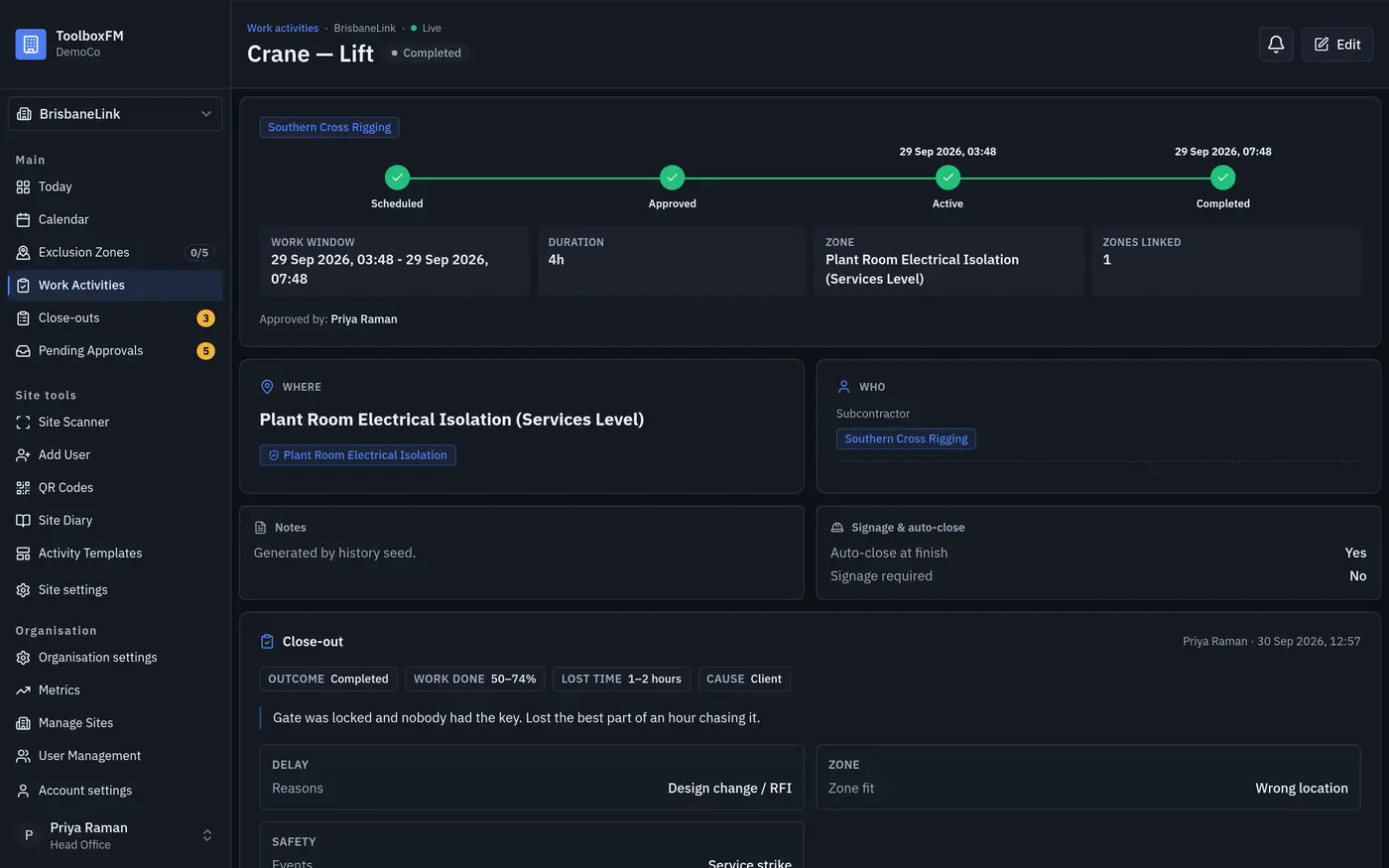
Task: Open Work Activities in sidebar
Action: tap(115, 285)
